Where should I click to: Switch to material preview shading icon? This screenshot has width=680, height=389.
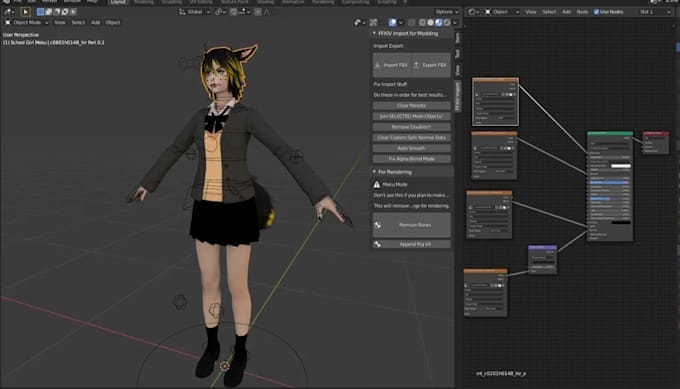(438, 23)
